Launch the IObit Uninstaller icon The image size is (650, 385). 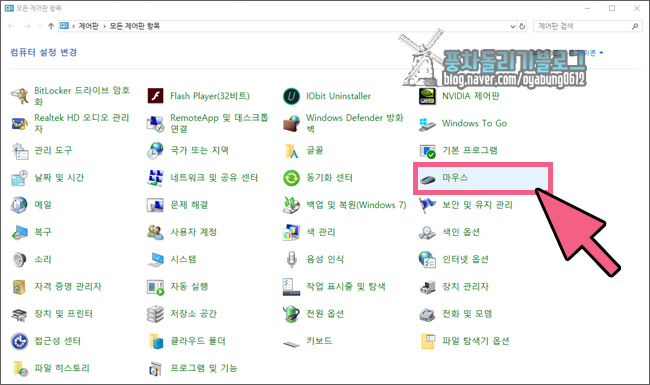[x=291, y=96]
